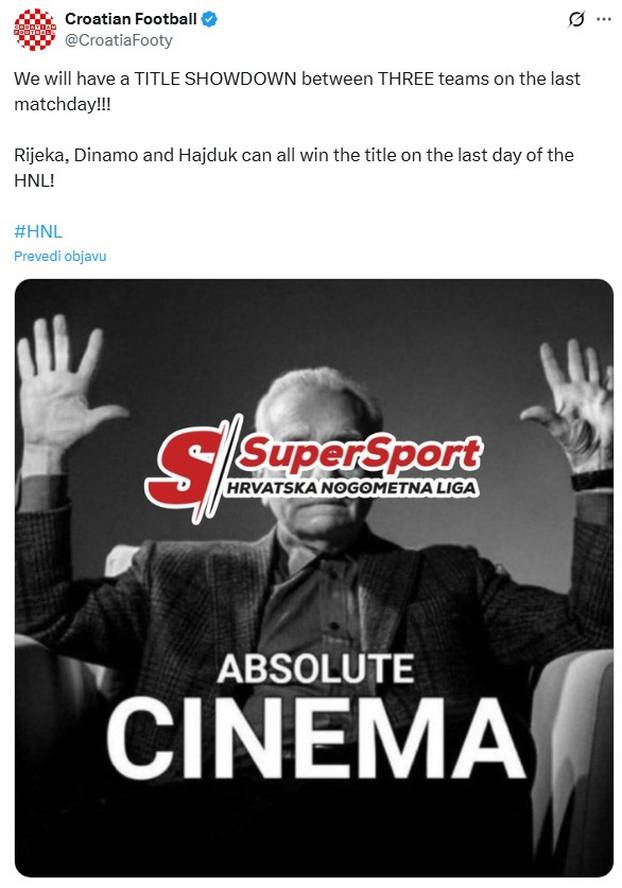Click the TITLE SHOWDOWN text in the tweet
Screen dimensions: 622x888
(215, 78)
